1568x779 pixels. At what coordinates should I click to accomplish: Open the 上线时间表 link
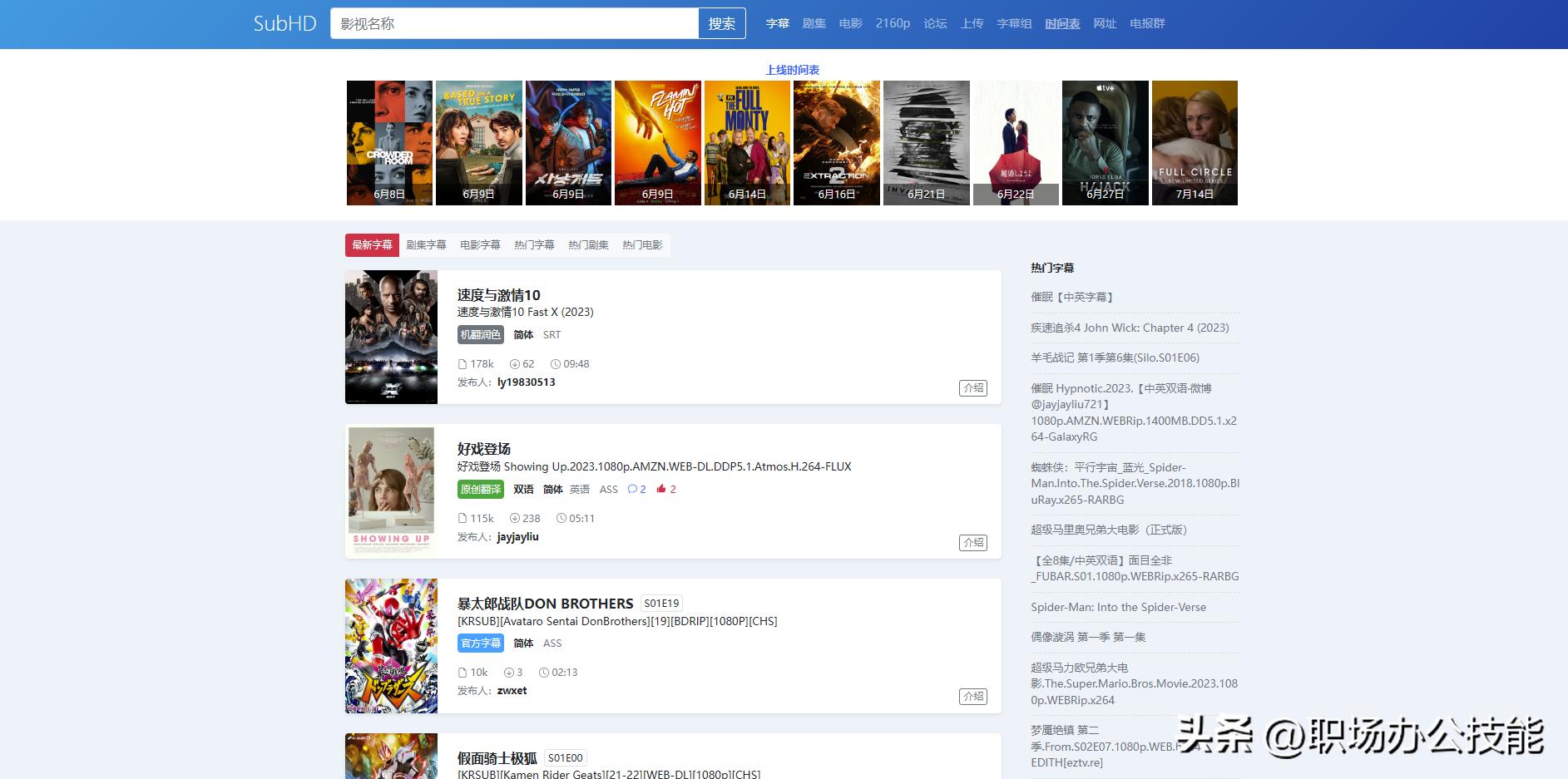coord(792,70)
